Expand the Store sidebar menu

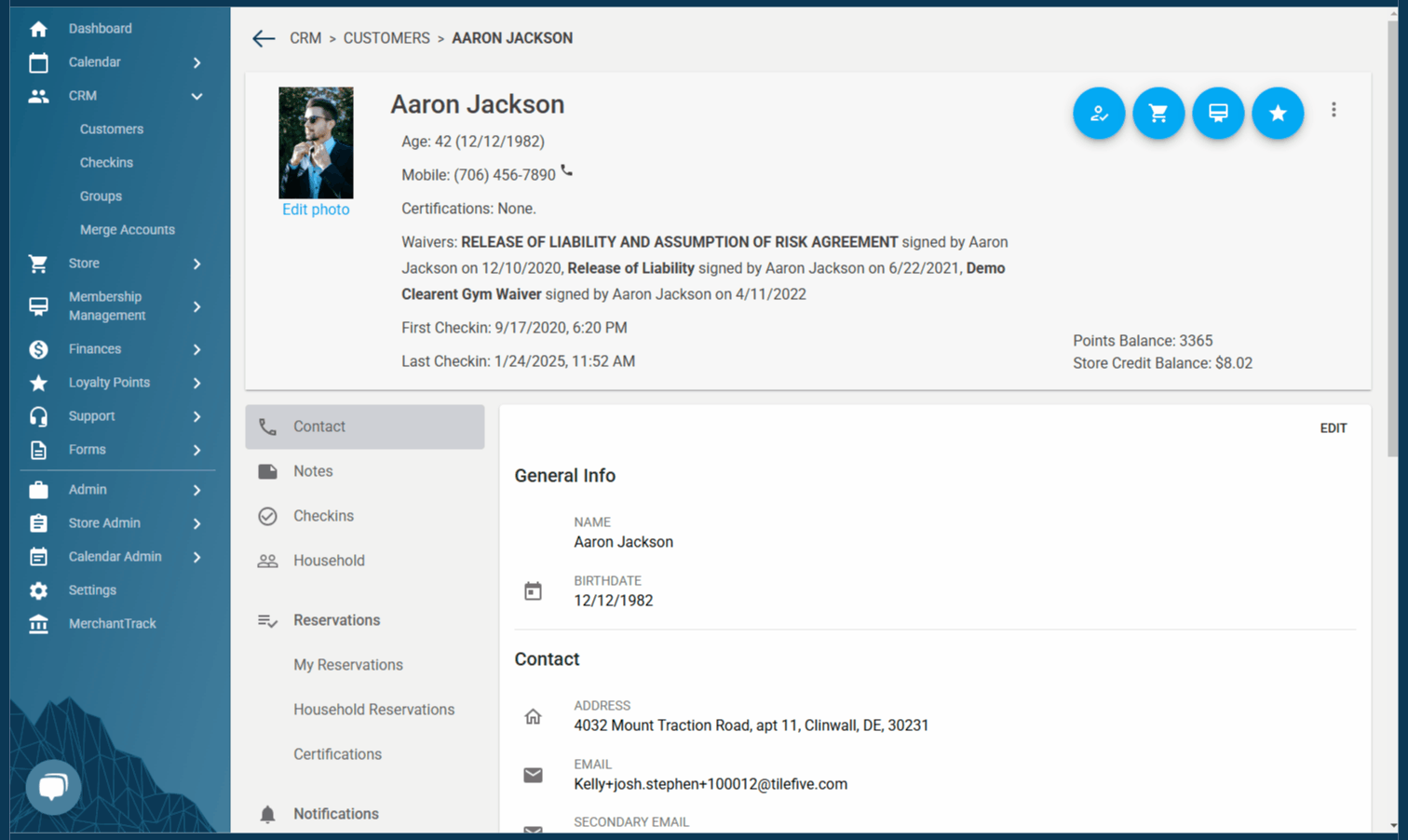point(196,264)
